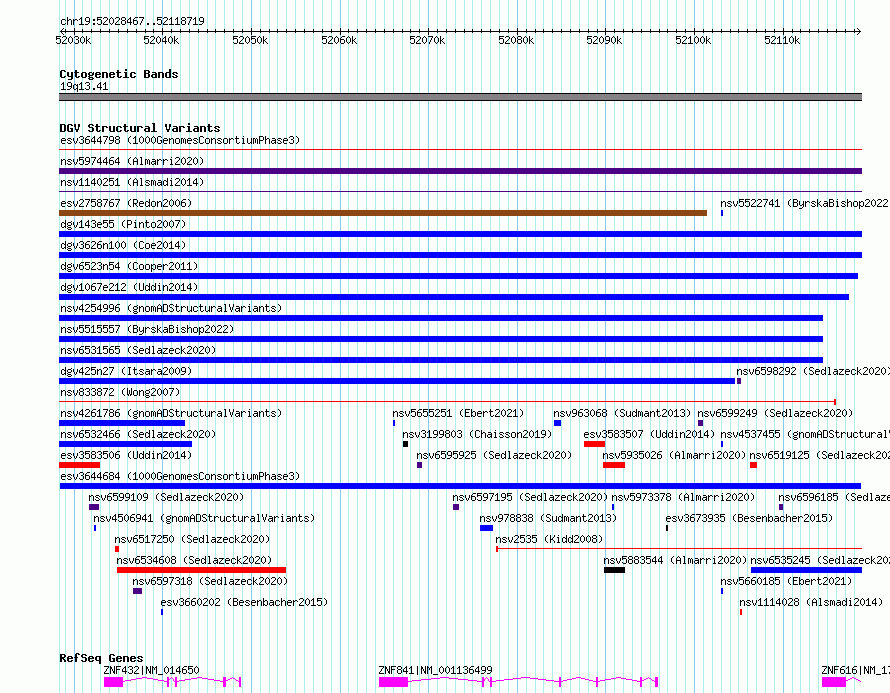Click the 52040k ruler position

click(161, 40)
